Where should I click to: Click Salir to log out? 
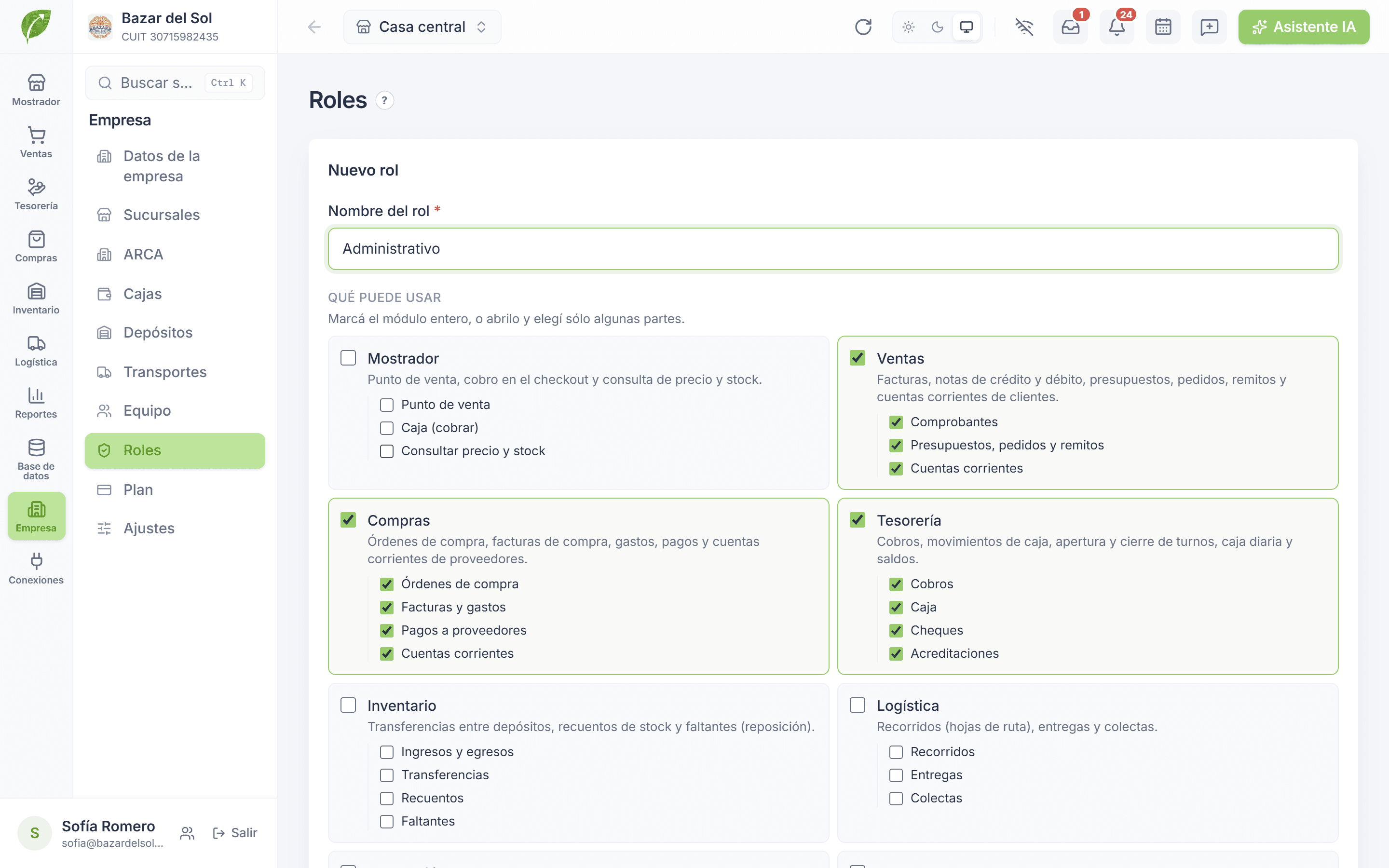235,833
